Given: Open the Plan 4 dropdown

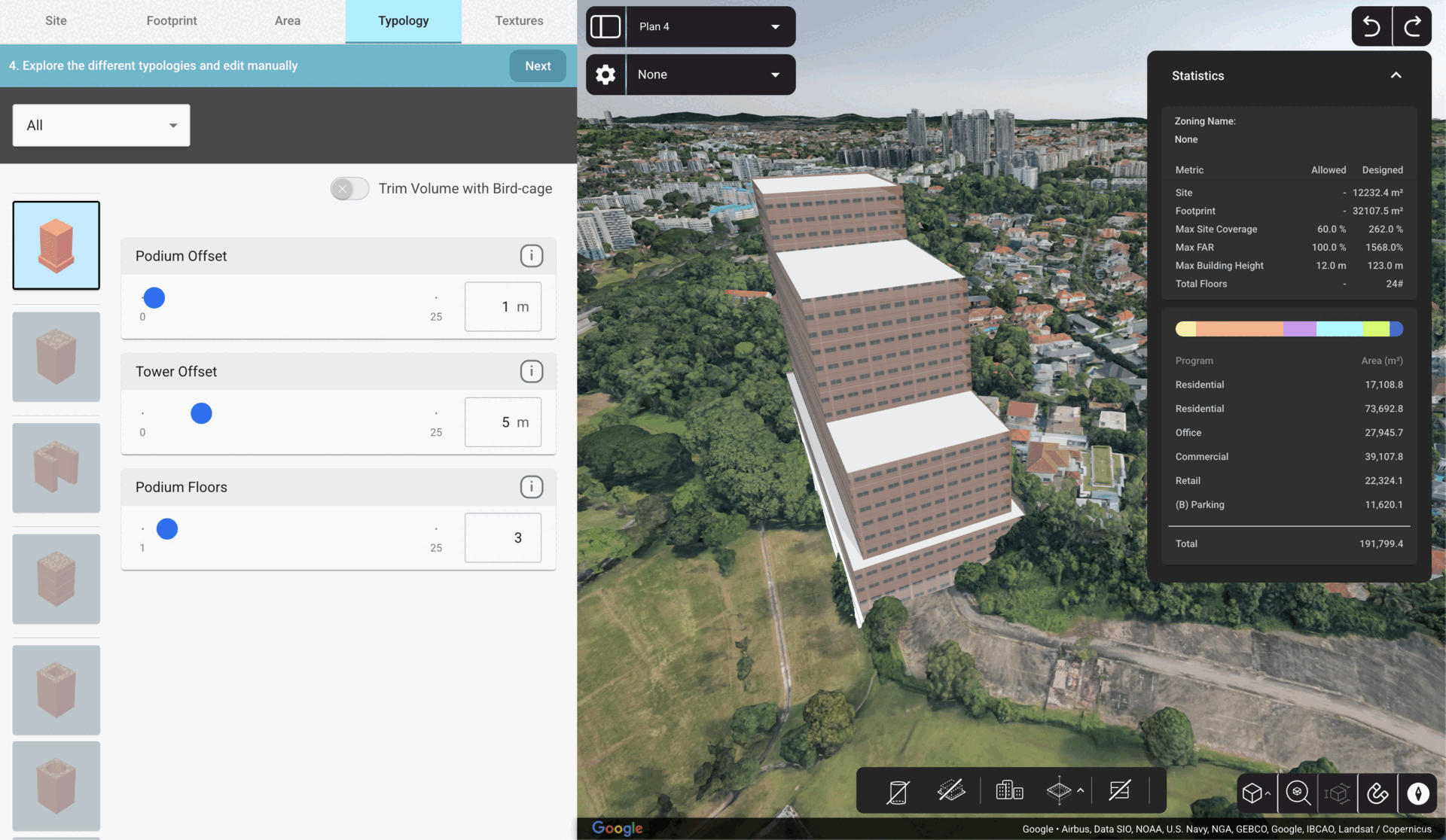Looking at the screenshot, I should [x=709, y=27].
